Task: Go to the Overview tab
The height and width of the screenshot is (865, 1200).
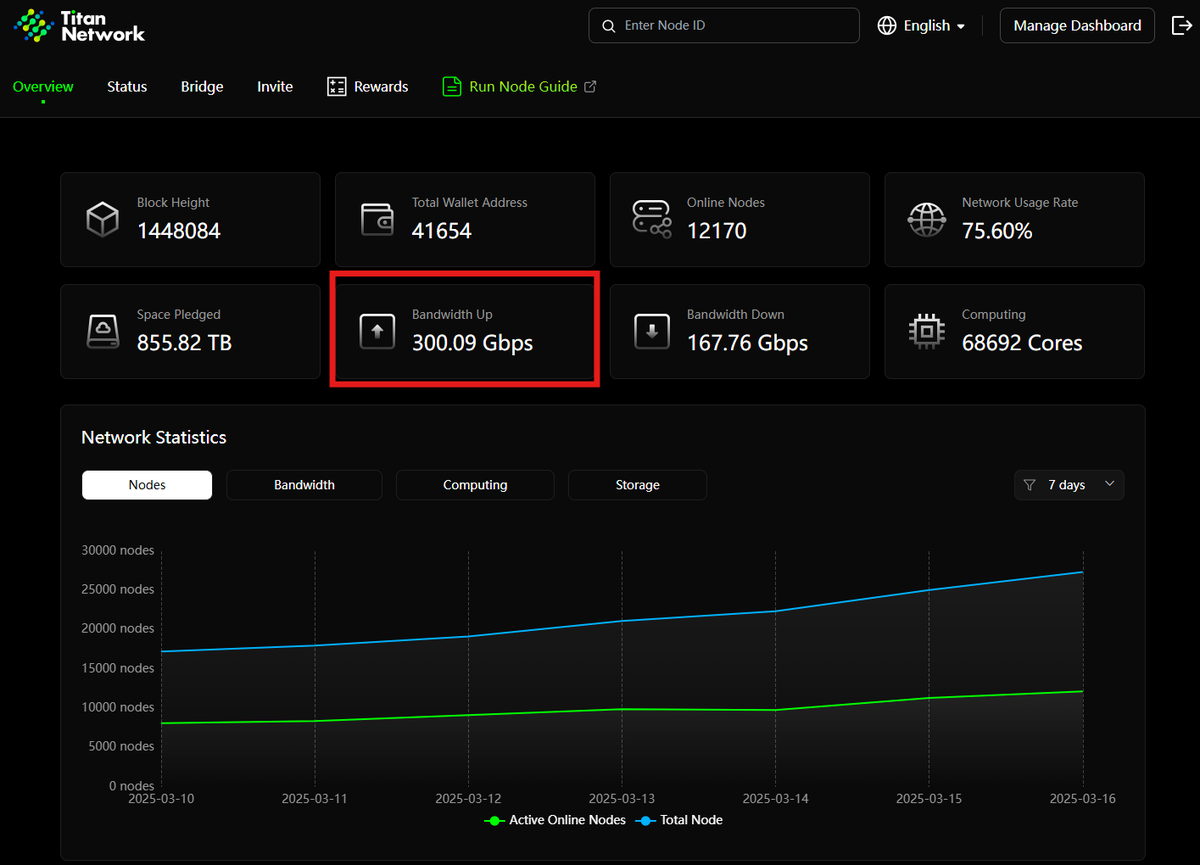Action: [43, 87]
